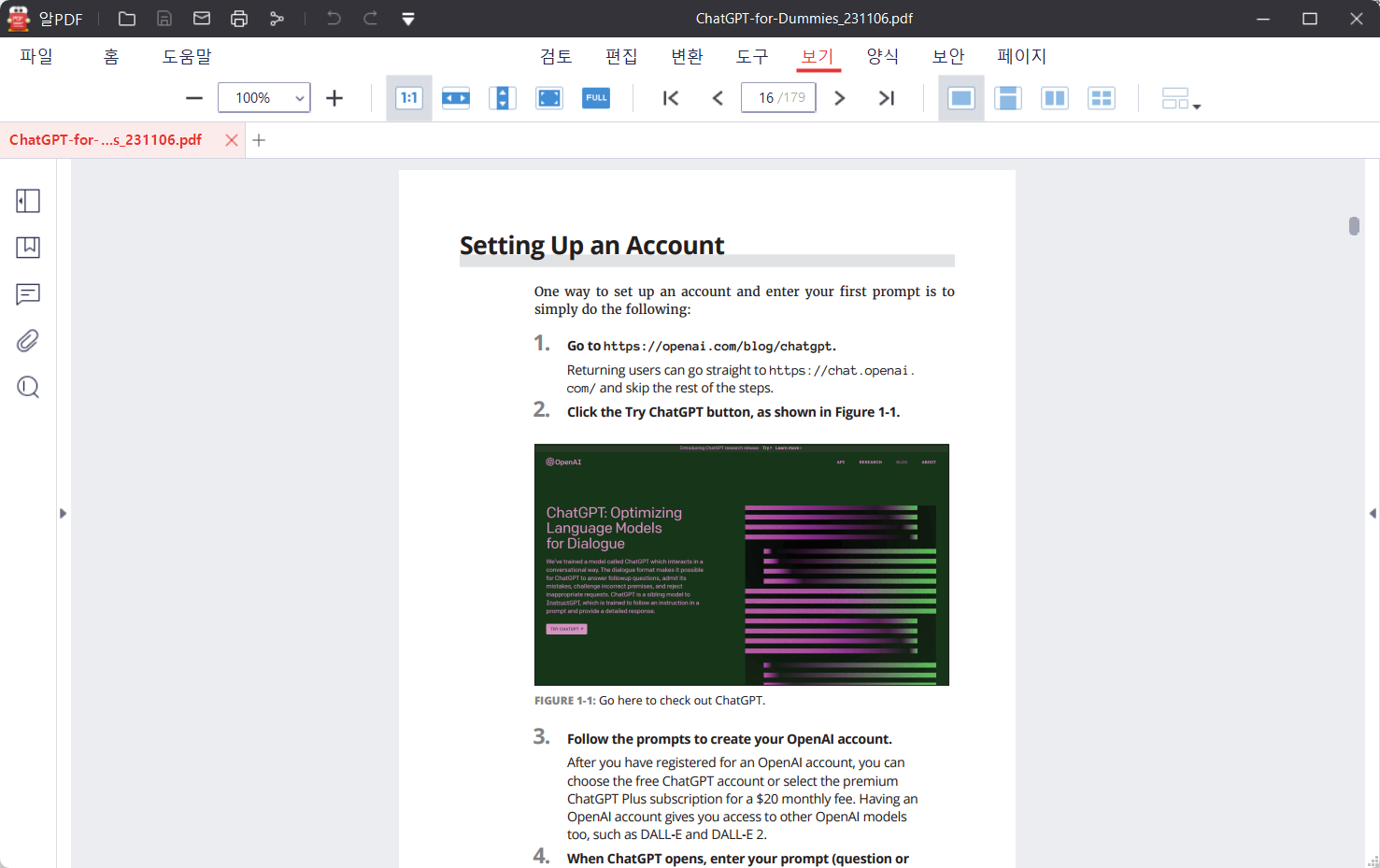Switch to the 변환 tab
The width and height of the screenshot is (1380, 868).
(687, 56)
